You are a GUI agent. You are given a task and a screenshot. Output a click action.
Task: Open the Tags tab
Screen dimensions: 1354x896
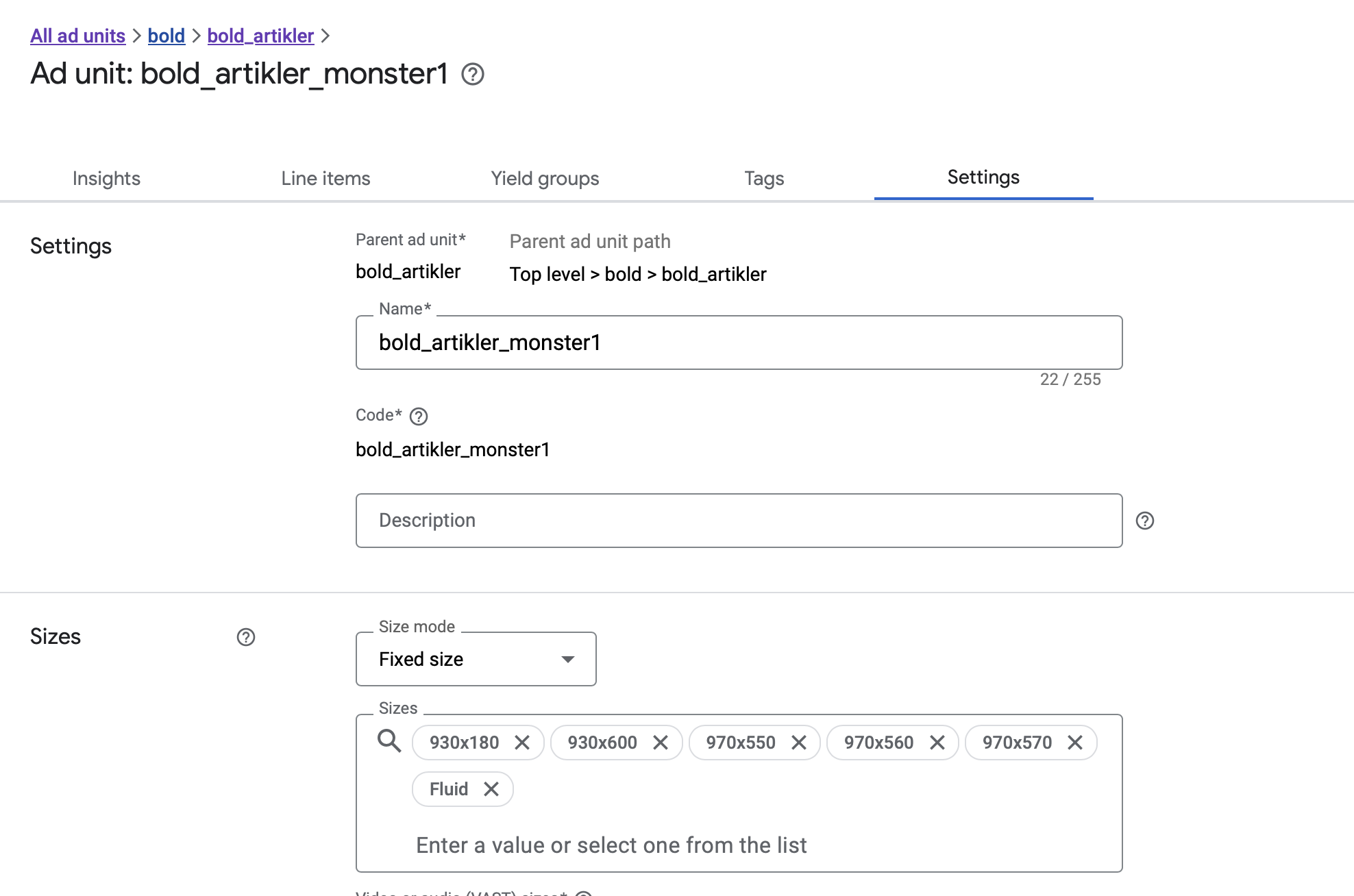coord(763,178)
